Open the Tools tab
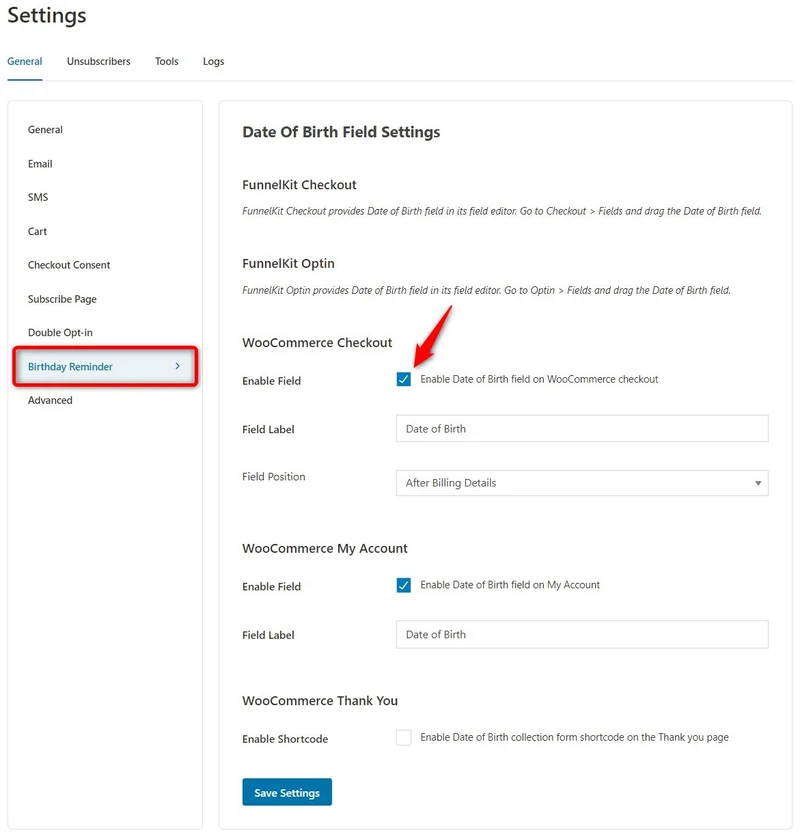 [x=167, y=61]
